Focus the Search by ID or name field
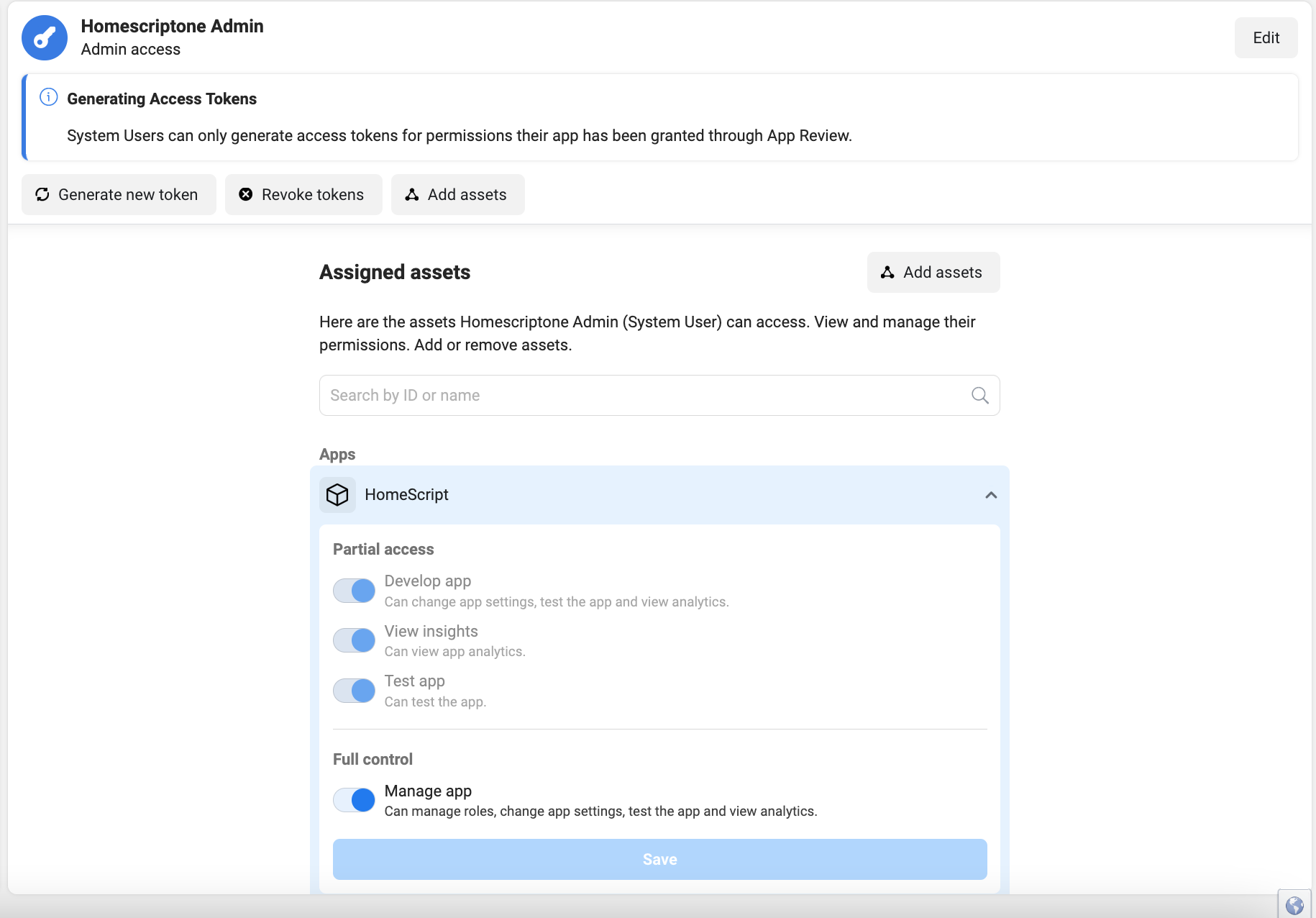 (x=659, y=395)
